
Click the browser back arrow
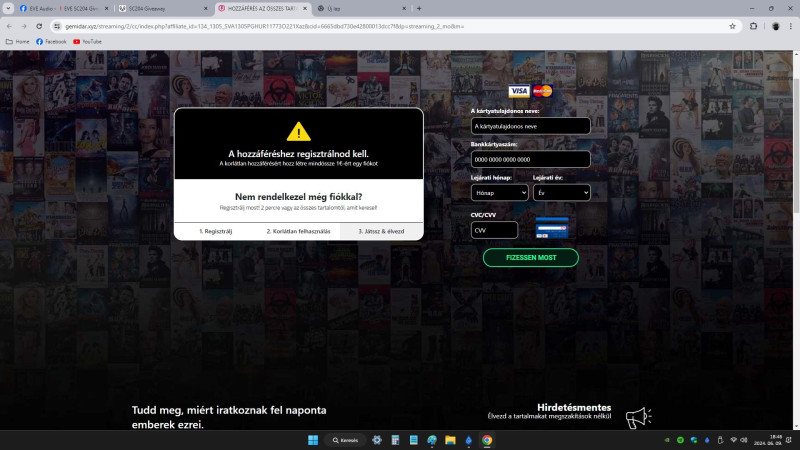tap(9, 26)
